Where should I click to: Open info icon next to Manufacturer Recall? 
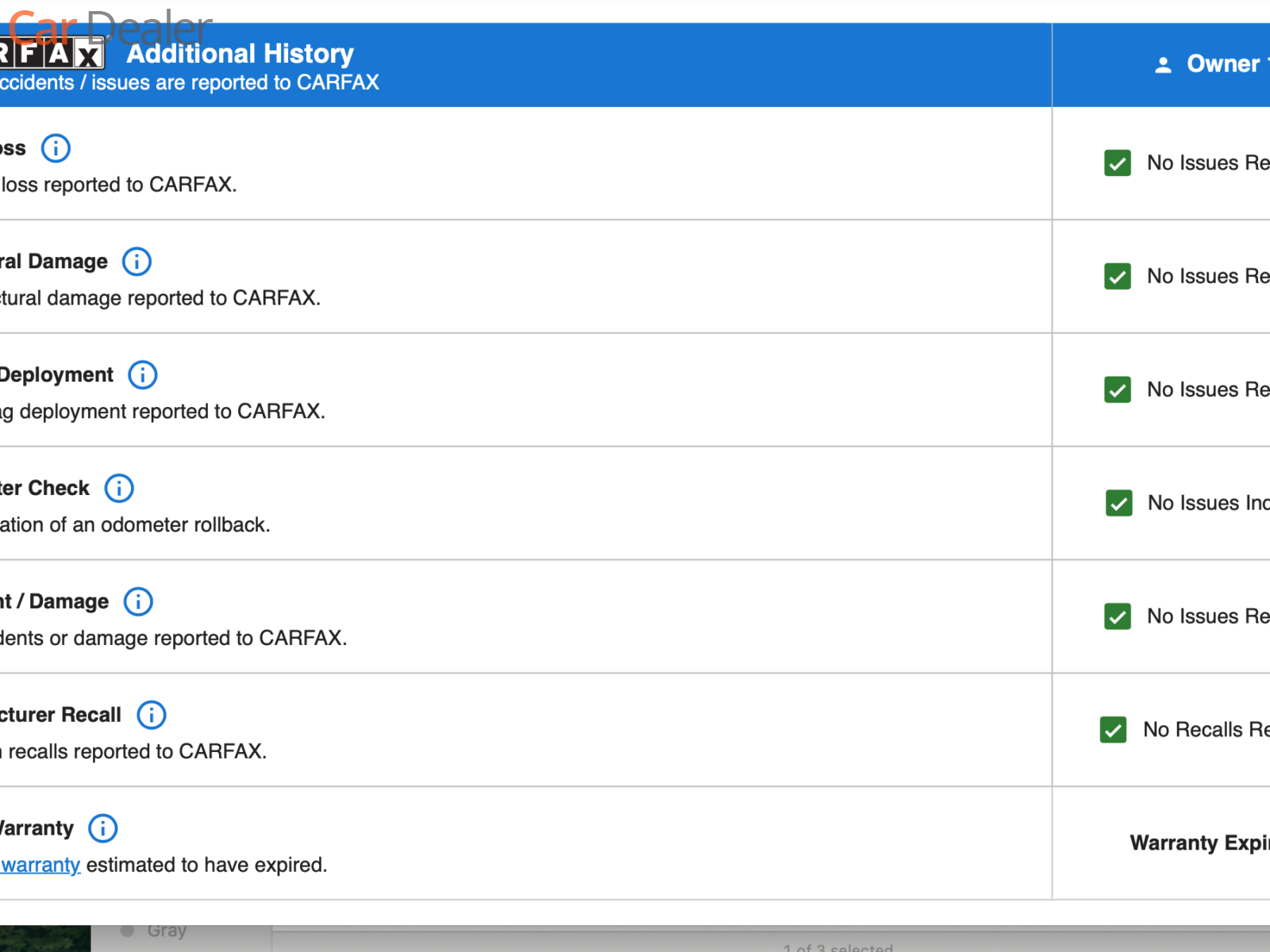coord(152,716)
